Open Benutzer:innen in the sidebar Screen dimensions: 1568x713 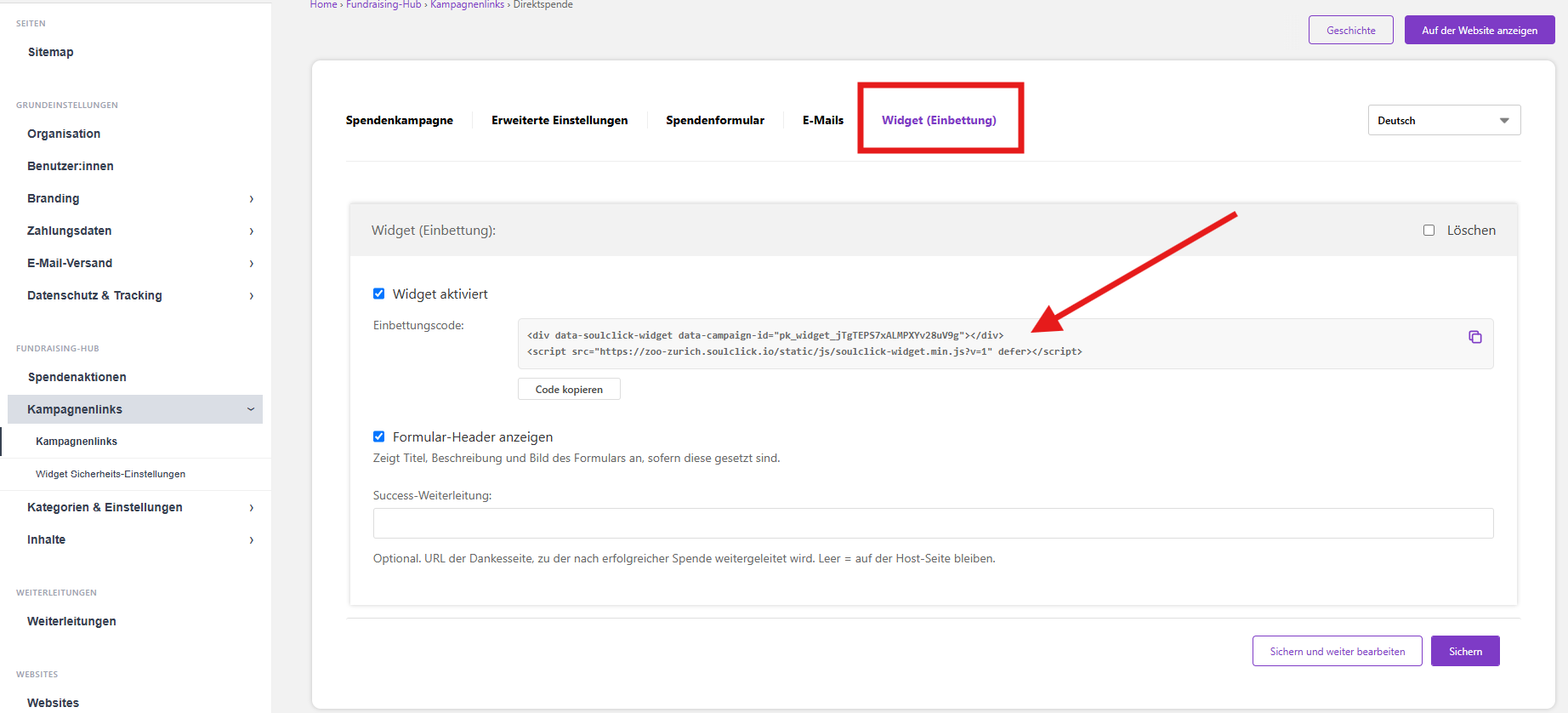coord(71,166)
